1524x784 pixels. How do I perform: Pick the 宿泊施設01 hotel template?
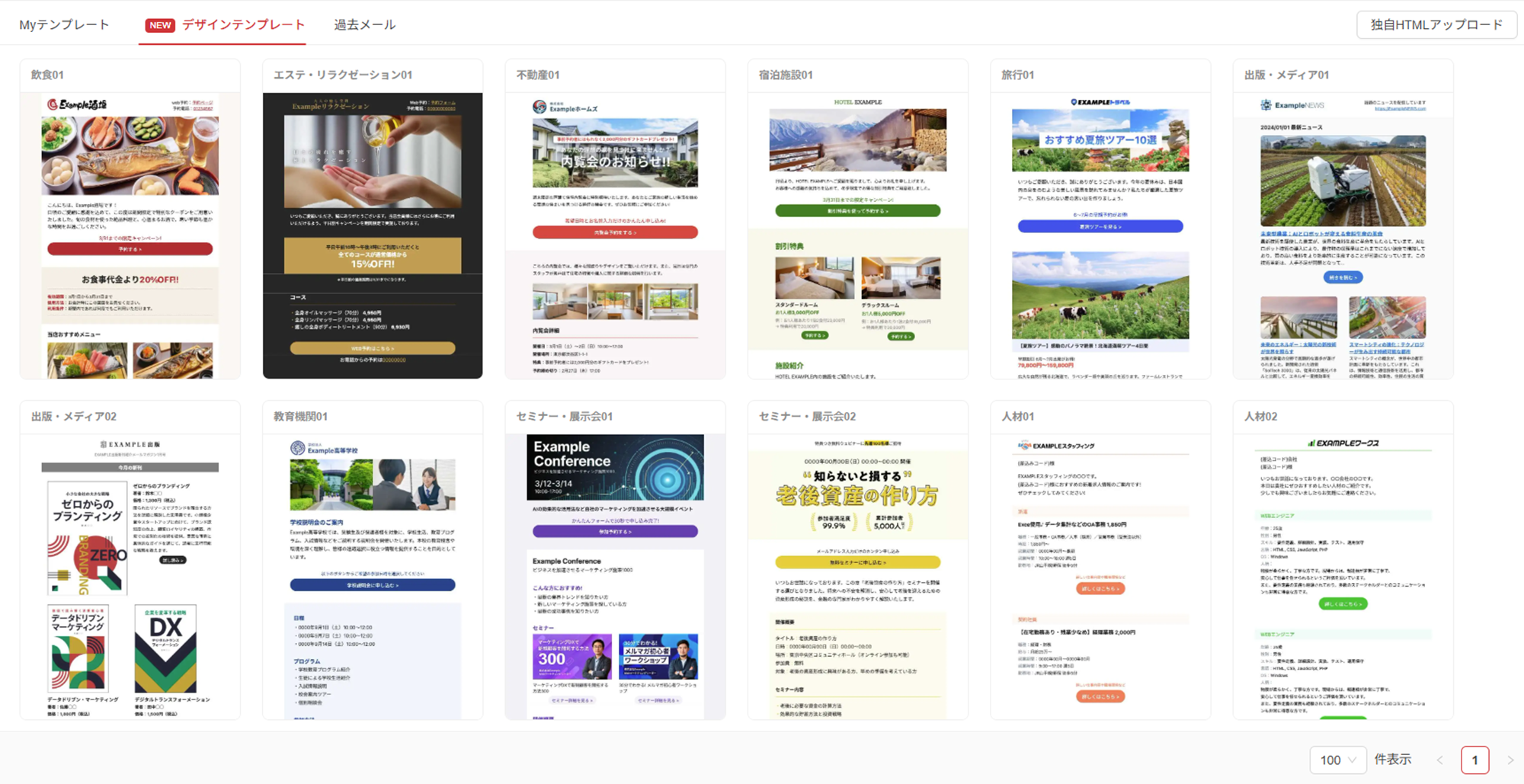857,235
